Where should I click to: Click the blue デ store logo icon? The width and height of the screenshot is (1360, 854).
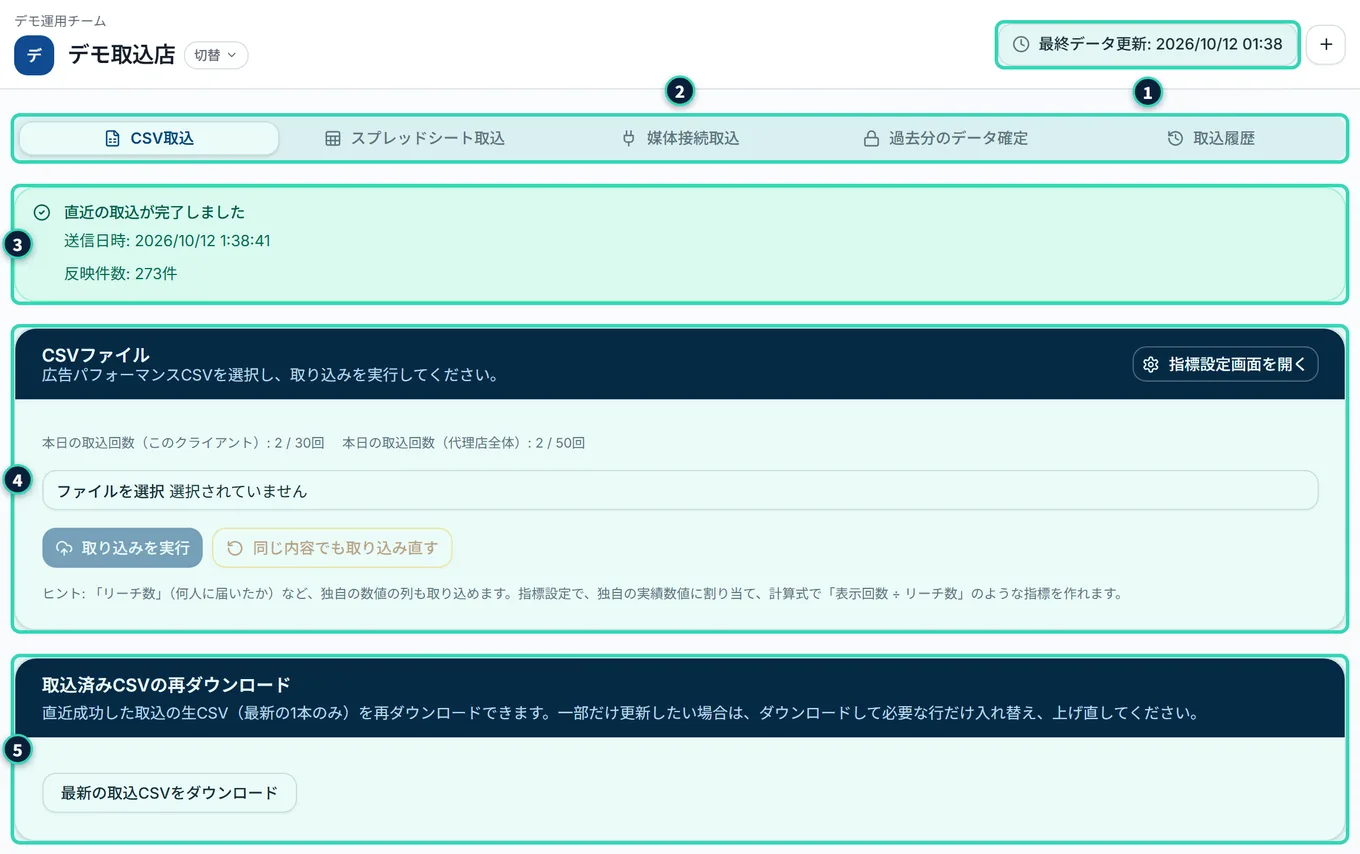pos(34,55)
